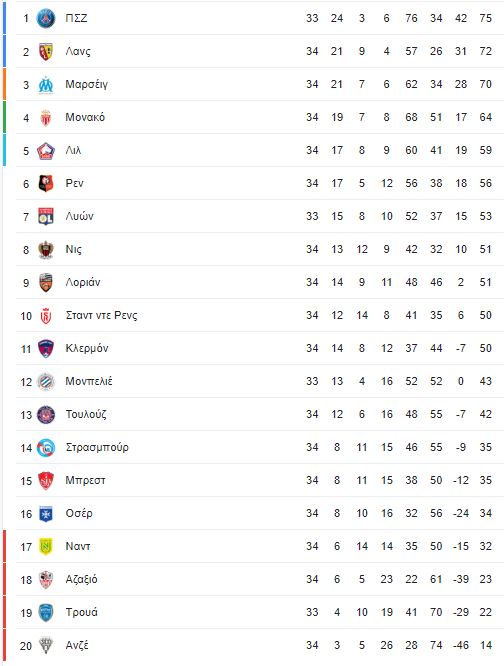The image size is (504, 666).
Task: Click the Οσέρ team name
Action: [x=79, y=514]
